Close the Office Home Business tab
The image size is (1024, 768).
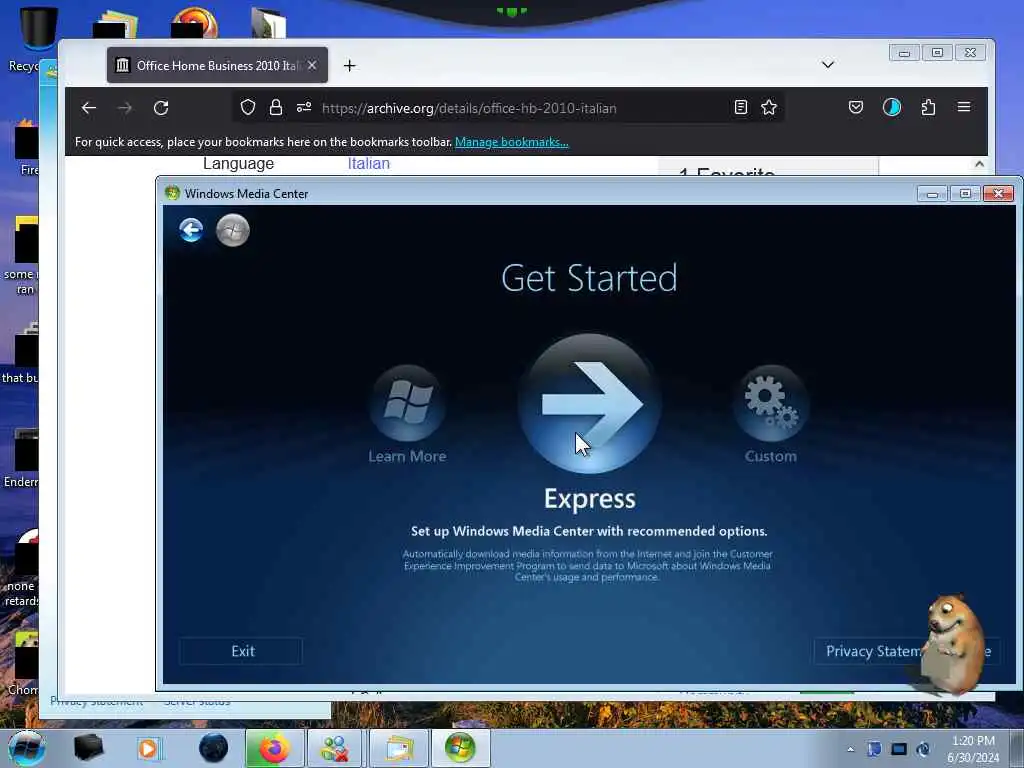coord(312,65)
